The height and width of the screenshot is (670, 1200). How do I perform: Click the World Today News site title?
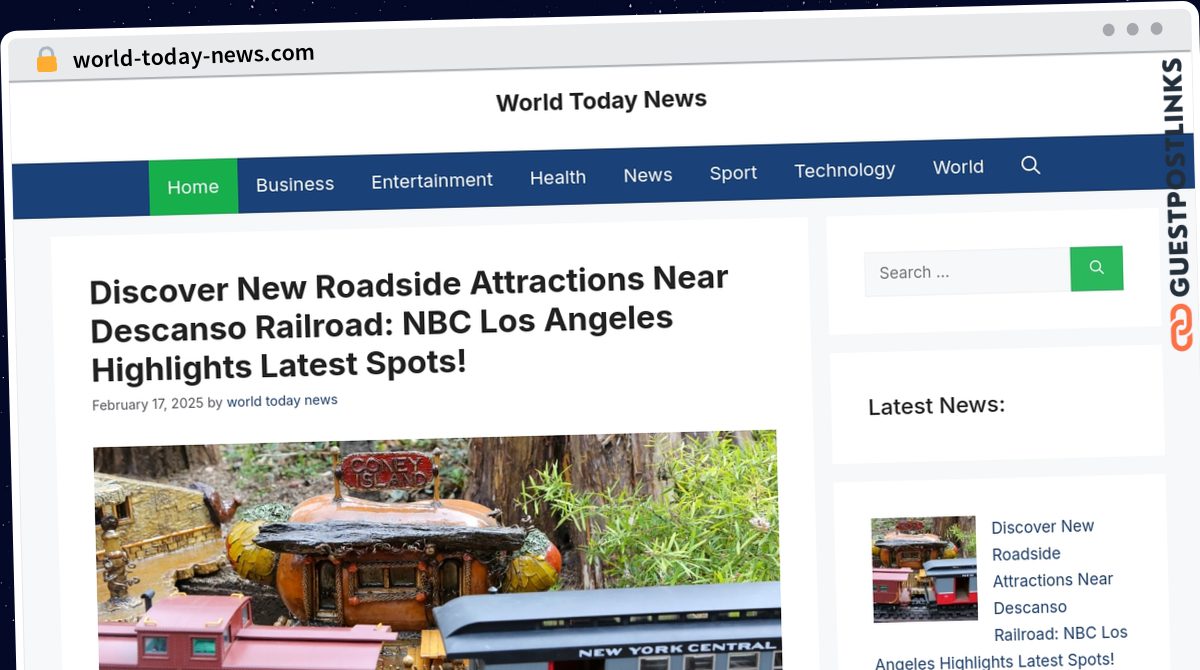pos(601,101)
